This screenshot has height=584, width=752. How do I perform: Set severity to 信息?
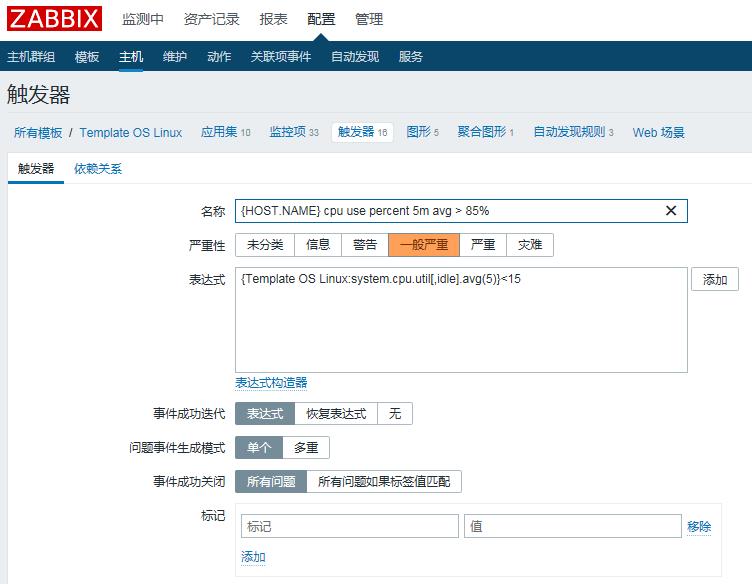pos(318,245)
